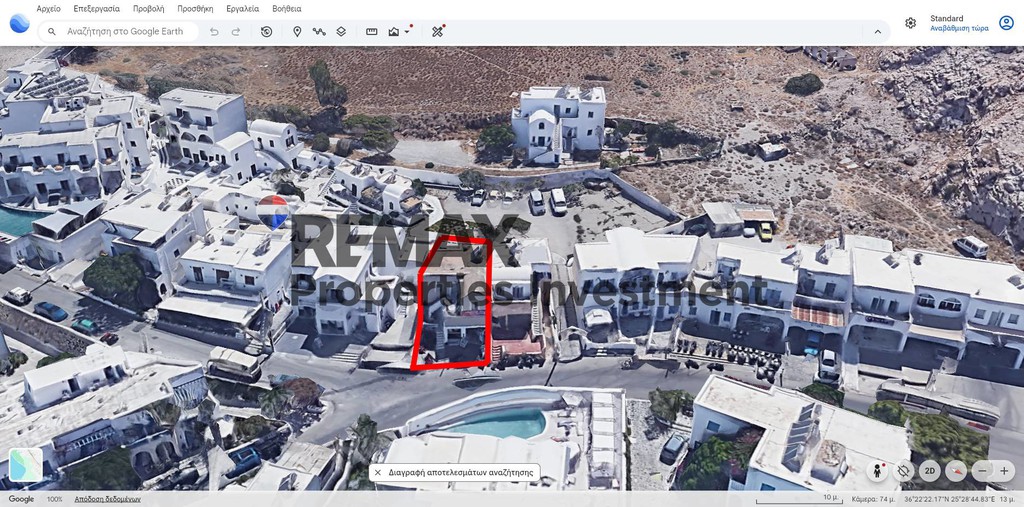Add a placemark pin
Viewport: 1024px width, 507px height.
[297, 31]
